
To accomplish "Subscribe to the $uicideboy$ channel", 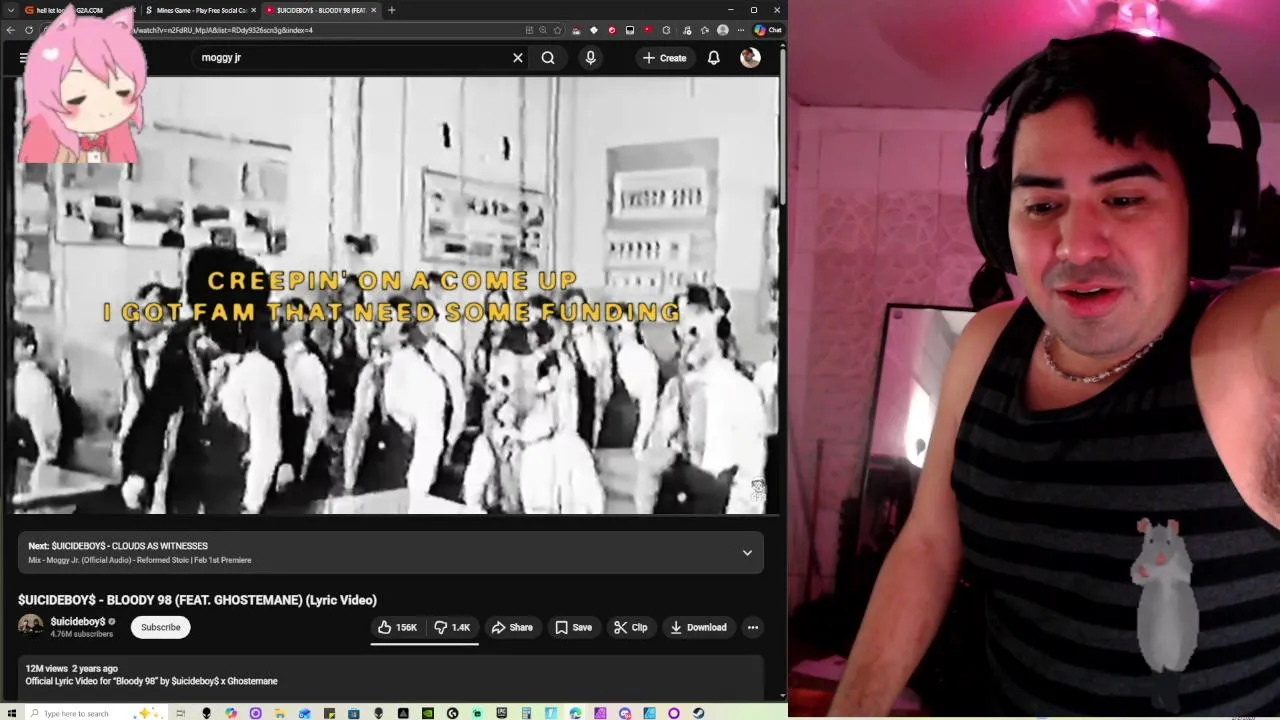I will click(x=160, y=627).
